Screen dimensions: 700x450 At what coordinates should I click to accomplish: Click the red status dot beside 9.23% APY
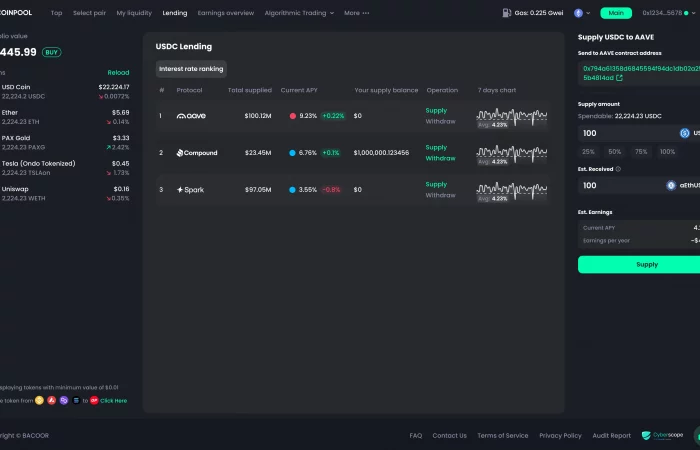click(x=293, y=116)
